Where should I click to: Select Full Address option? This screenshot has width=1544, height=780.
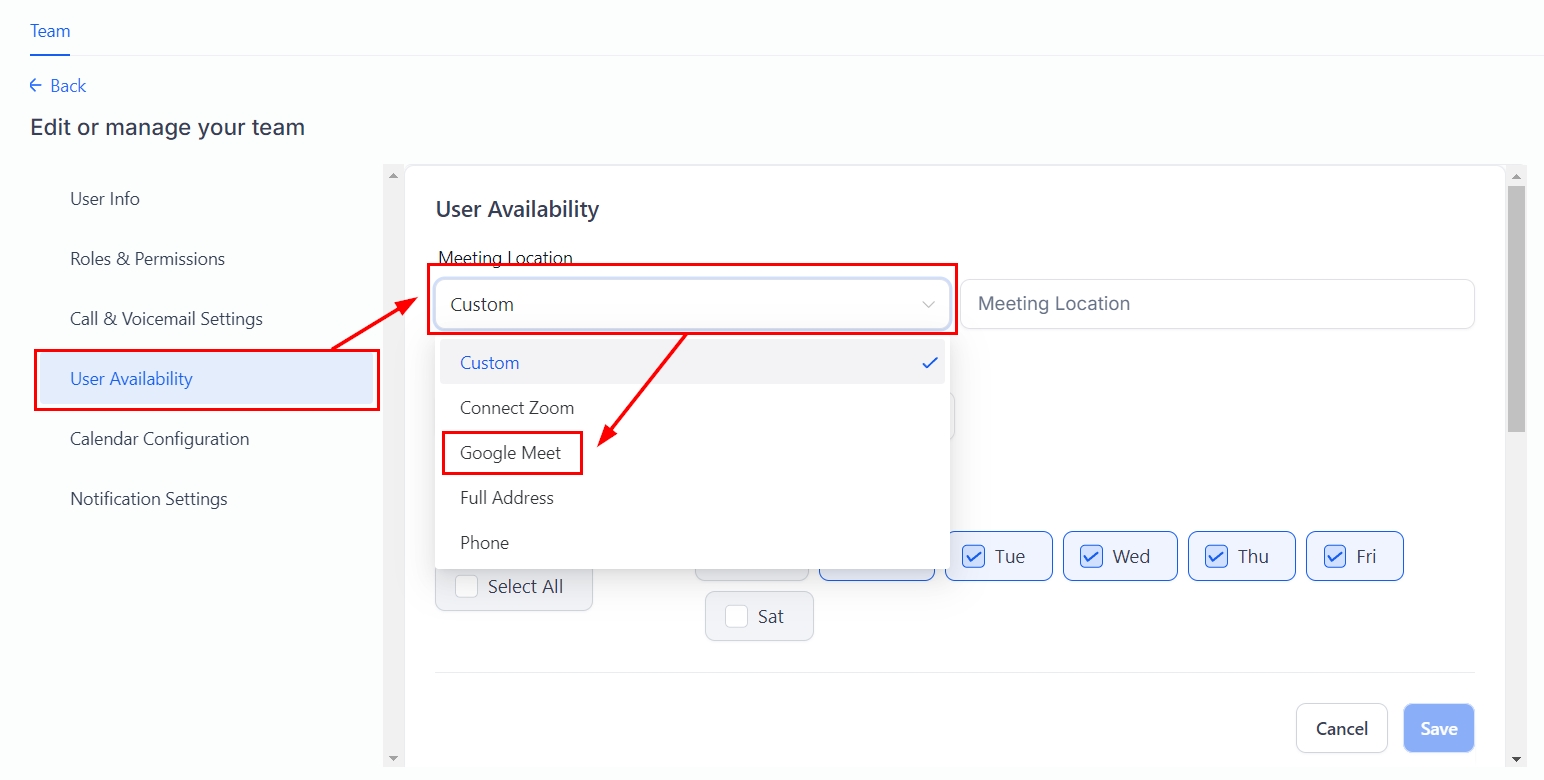coord(507,498)
